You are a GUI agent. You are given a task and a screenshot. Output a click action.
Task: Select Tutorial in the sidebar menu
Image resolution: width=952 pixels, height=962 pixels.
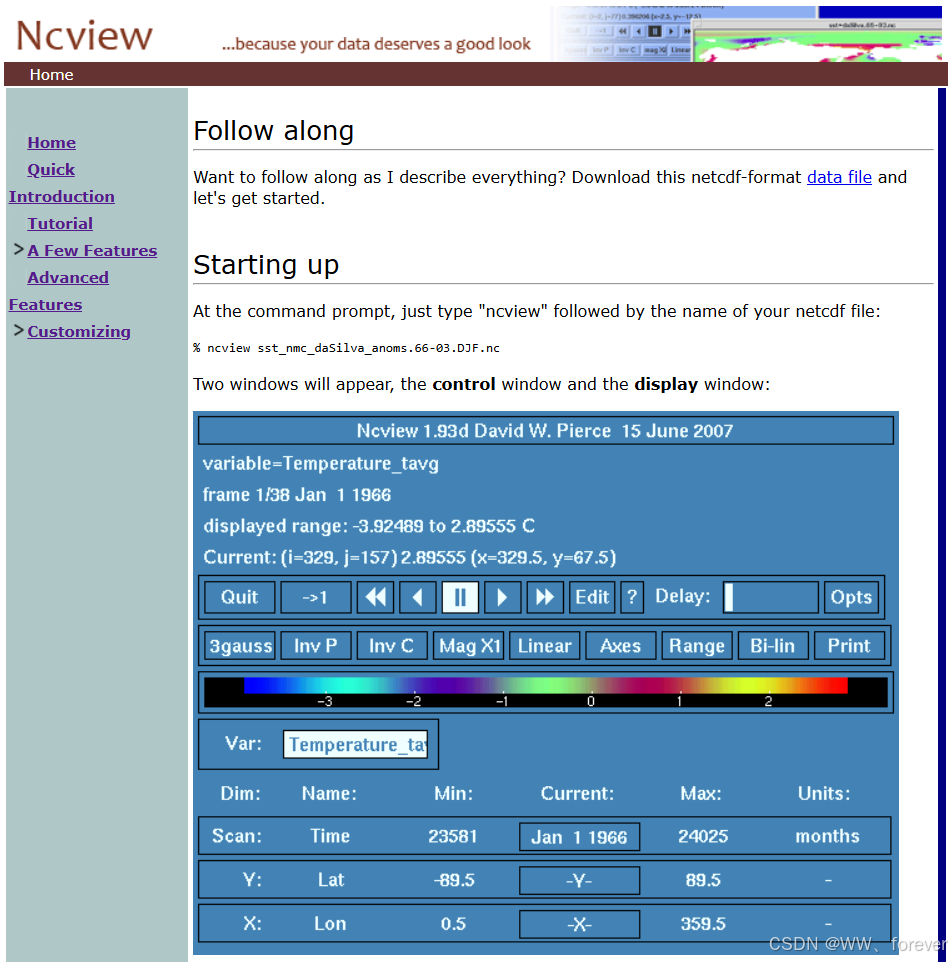tap(59, 223)
